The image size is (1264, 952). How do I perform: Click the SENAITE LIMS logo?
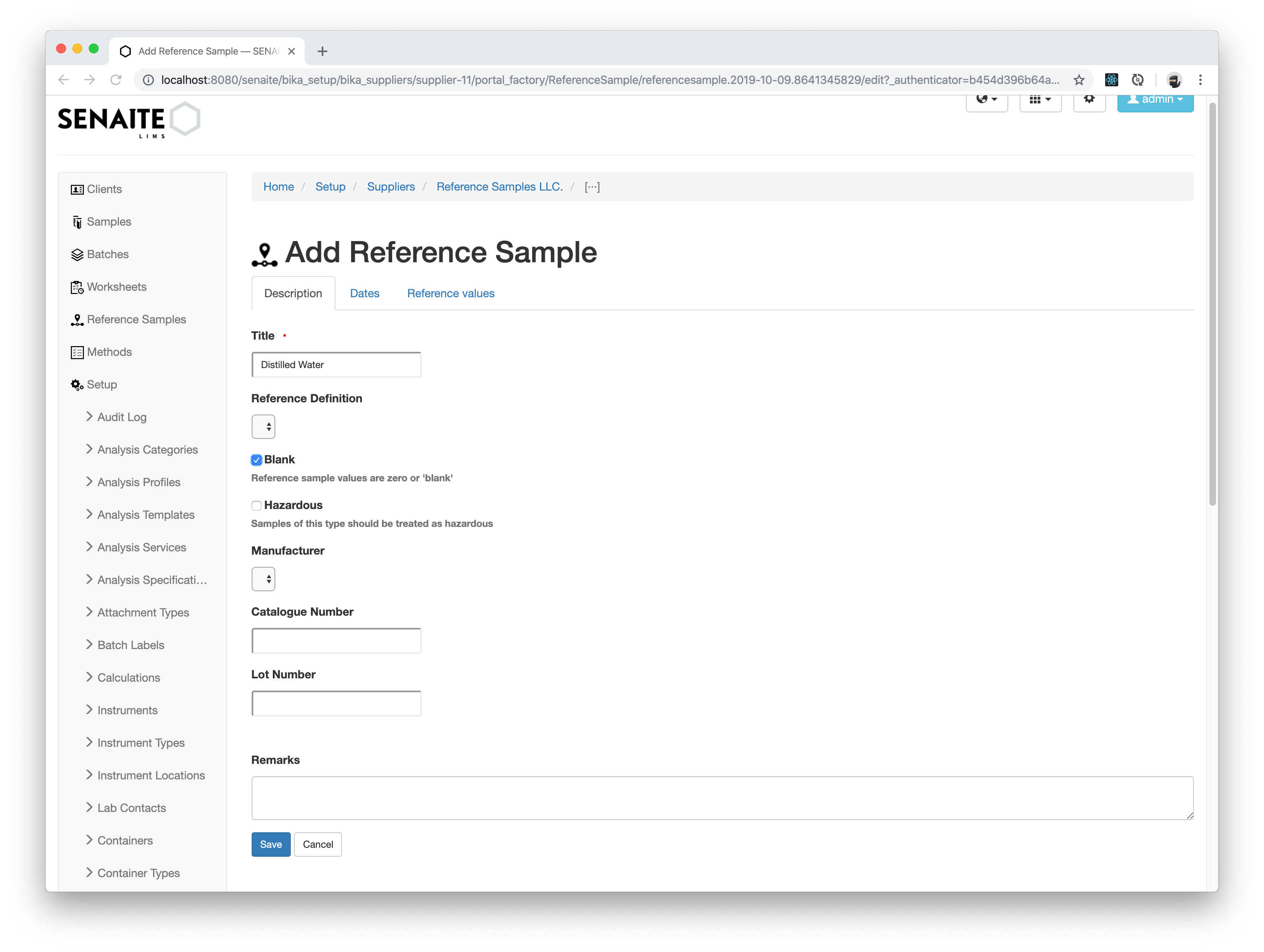point(129,120)
